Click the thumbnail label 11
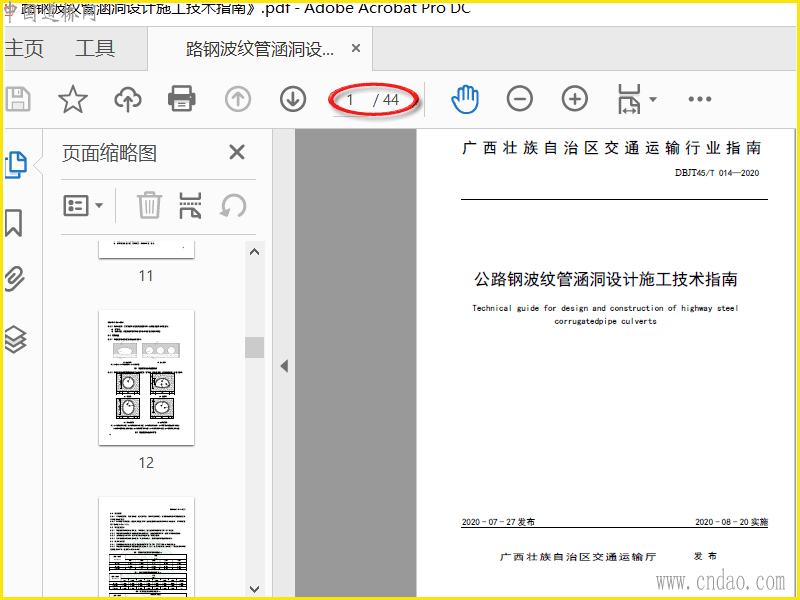 (146, 276)
